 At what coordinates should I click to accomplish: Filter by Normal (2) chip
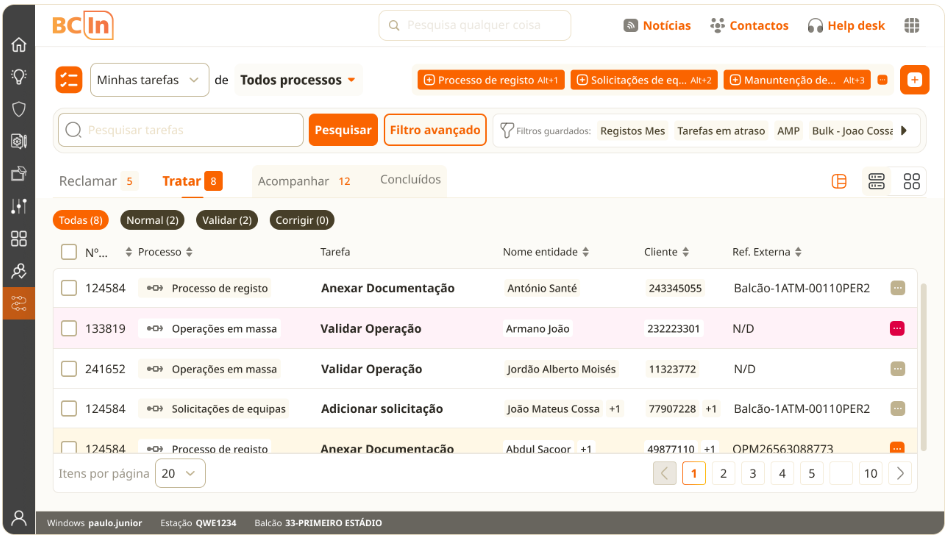(152, 220)
